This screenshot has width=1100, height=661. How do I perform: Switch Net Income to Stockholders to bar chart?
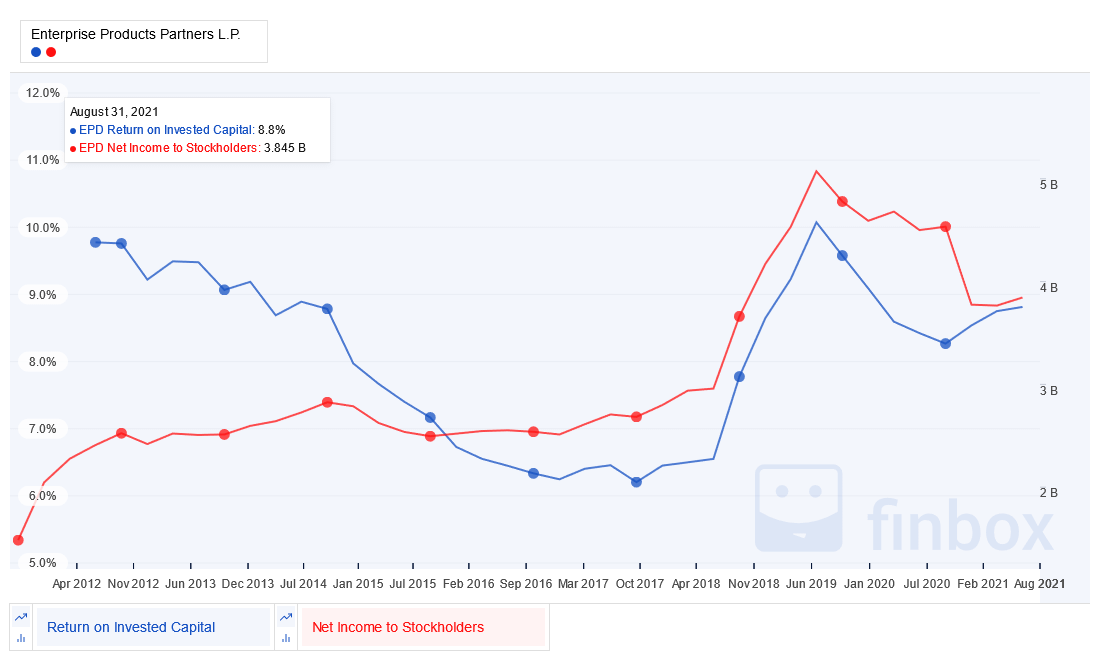coord(286,638)
